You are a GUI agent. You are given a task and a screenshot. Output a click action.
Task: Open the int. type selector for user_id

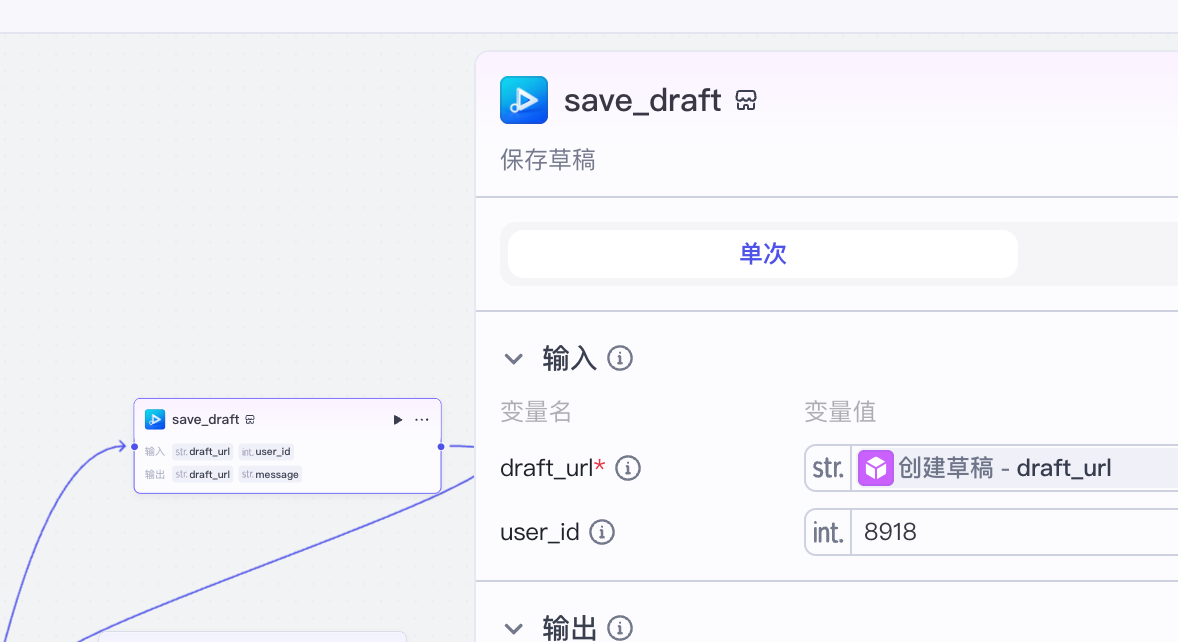tap(828, 532)
